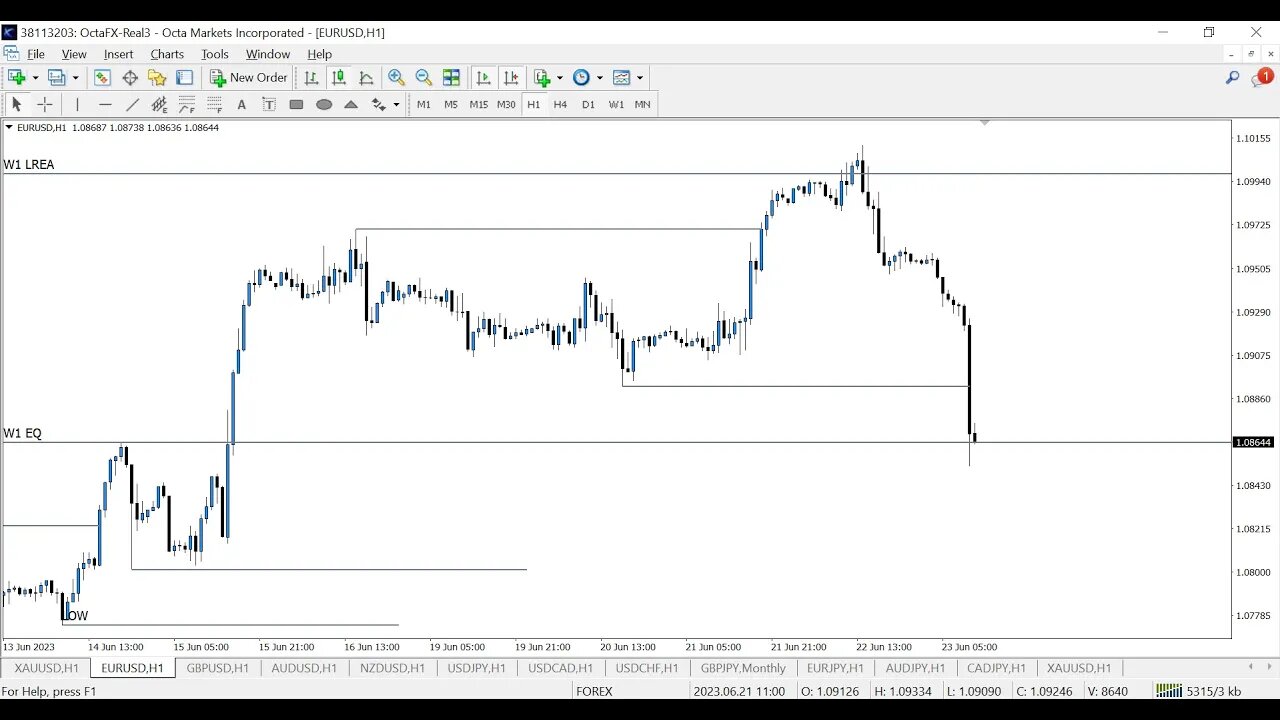Toggle chart Auto Scroll
This screenshot has height=720, width=1280.
click(484, 77)
